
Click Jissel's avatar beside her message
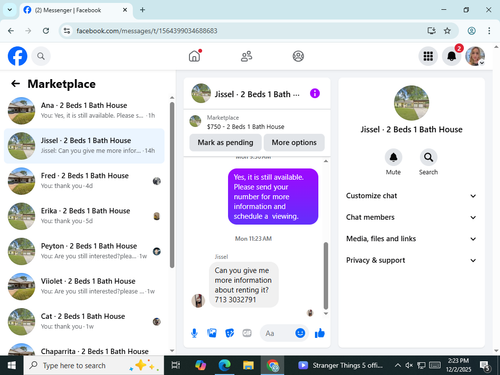198,300
